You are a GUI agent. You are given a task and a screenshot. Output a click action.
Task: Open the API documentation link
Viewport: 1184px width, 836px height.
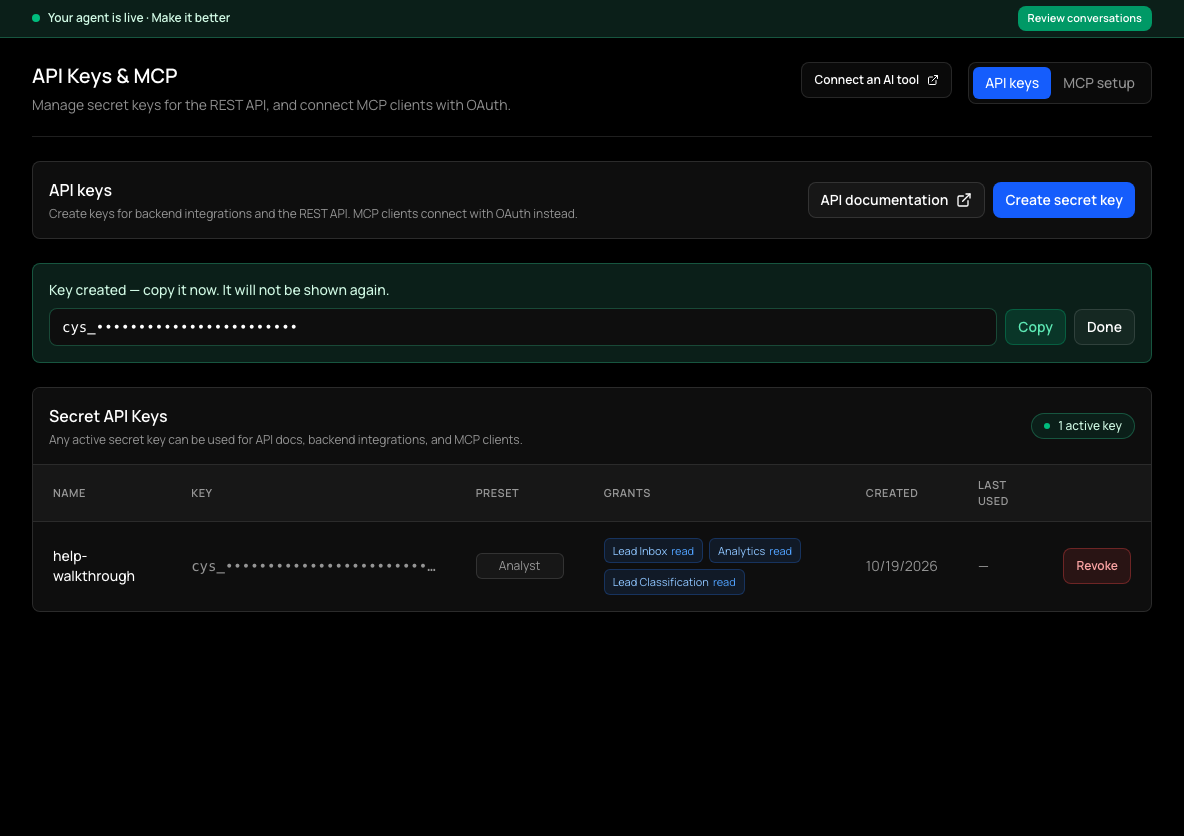click(x=896, y=200)
